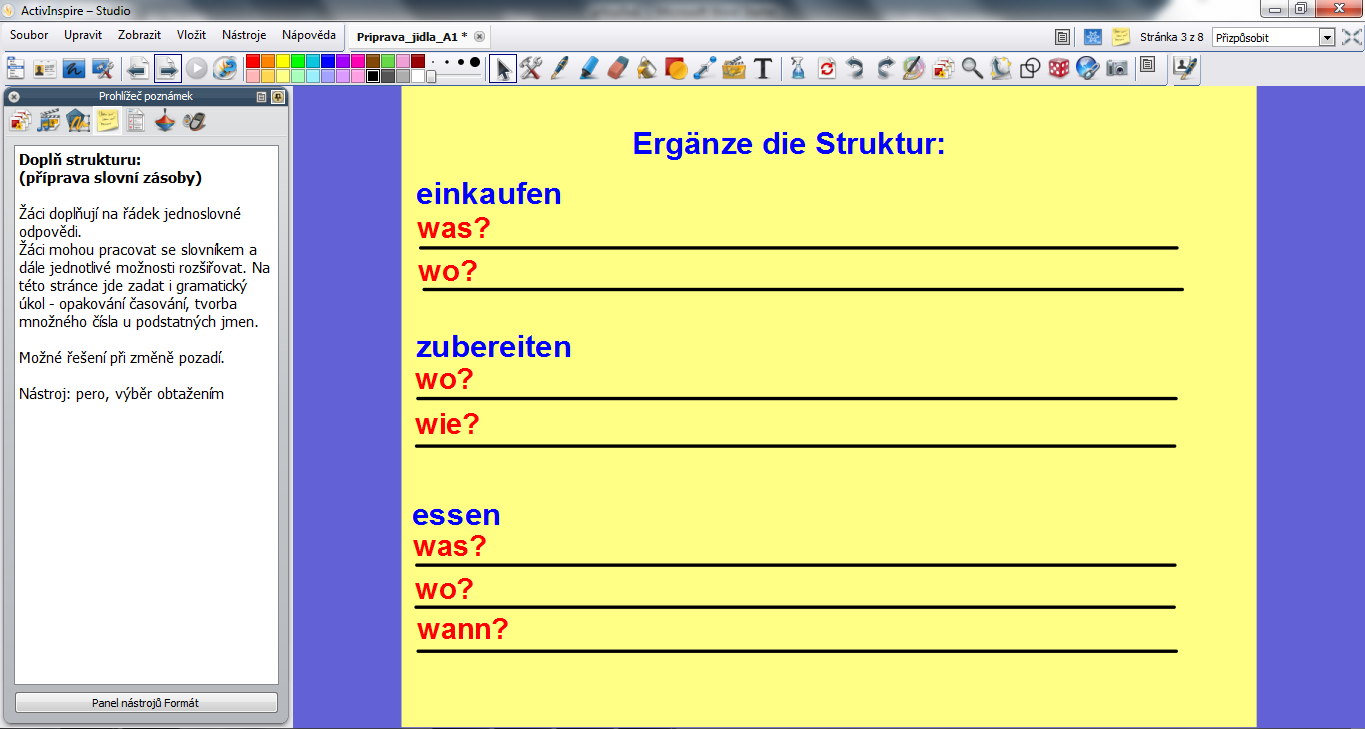Open the Nápověda menu
Screen dimensions: 1365x729
pos(309,35)
